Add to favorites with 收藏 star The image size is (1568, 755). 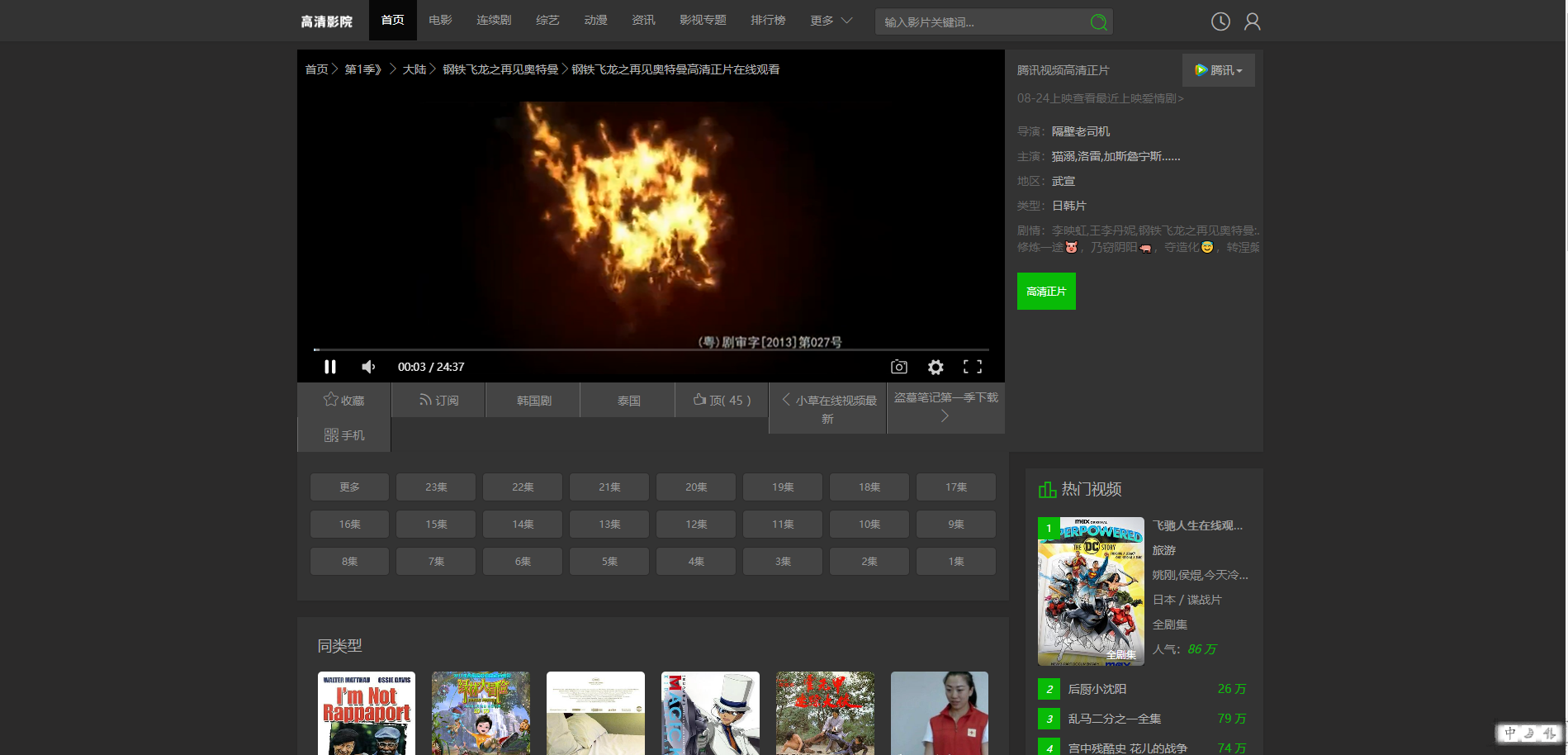tap(343, 400)
